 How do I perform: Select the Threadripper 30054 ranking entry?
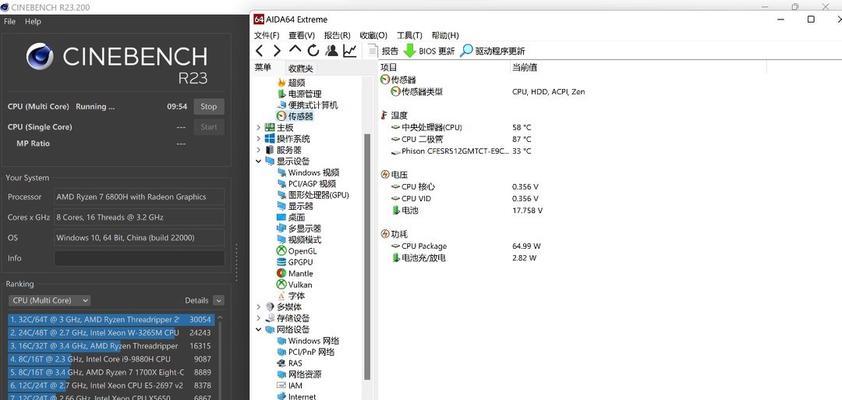pos(111,319)
